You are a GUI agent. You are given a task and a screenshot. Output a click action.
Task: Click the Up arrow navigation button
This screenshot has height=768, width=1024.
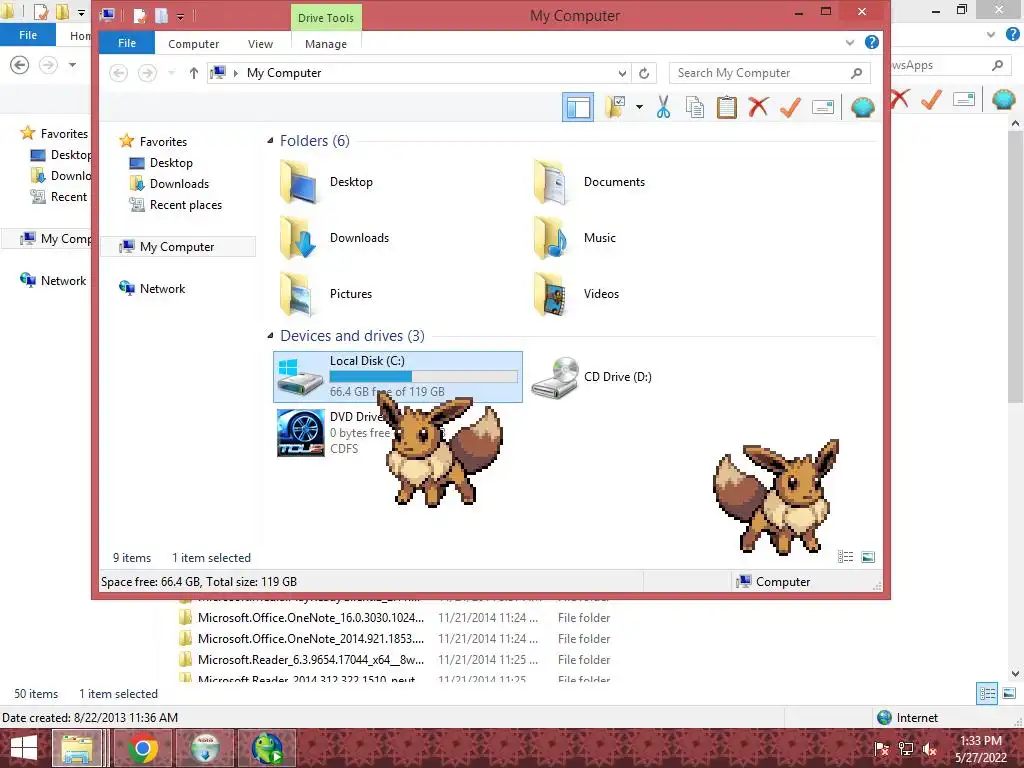[193, 73]
